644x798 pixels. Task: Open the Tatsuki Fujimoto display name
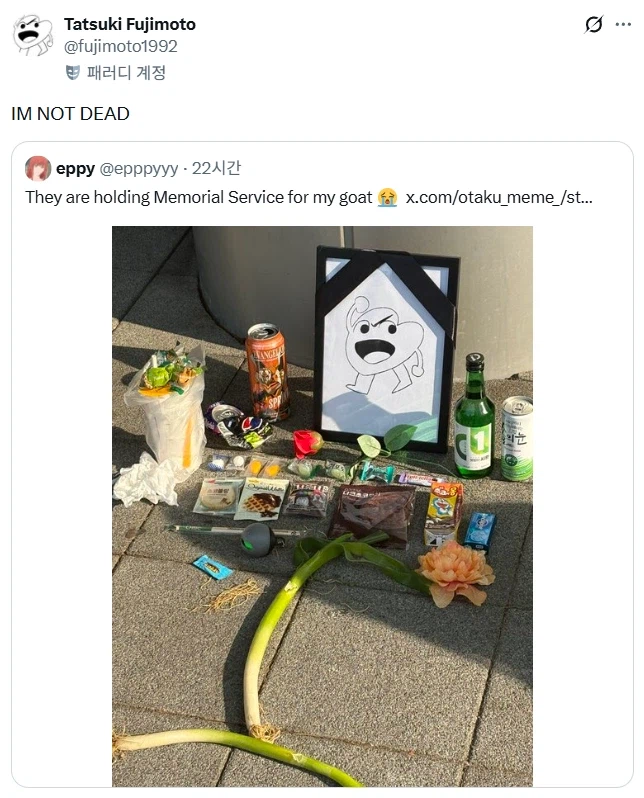[x=129, y=24]
